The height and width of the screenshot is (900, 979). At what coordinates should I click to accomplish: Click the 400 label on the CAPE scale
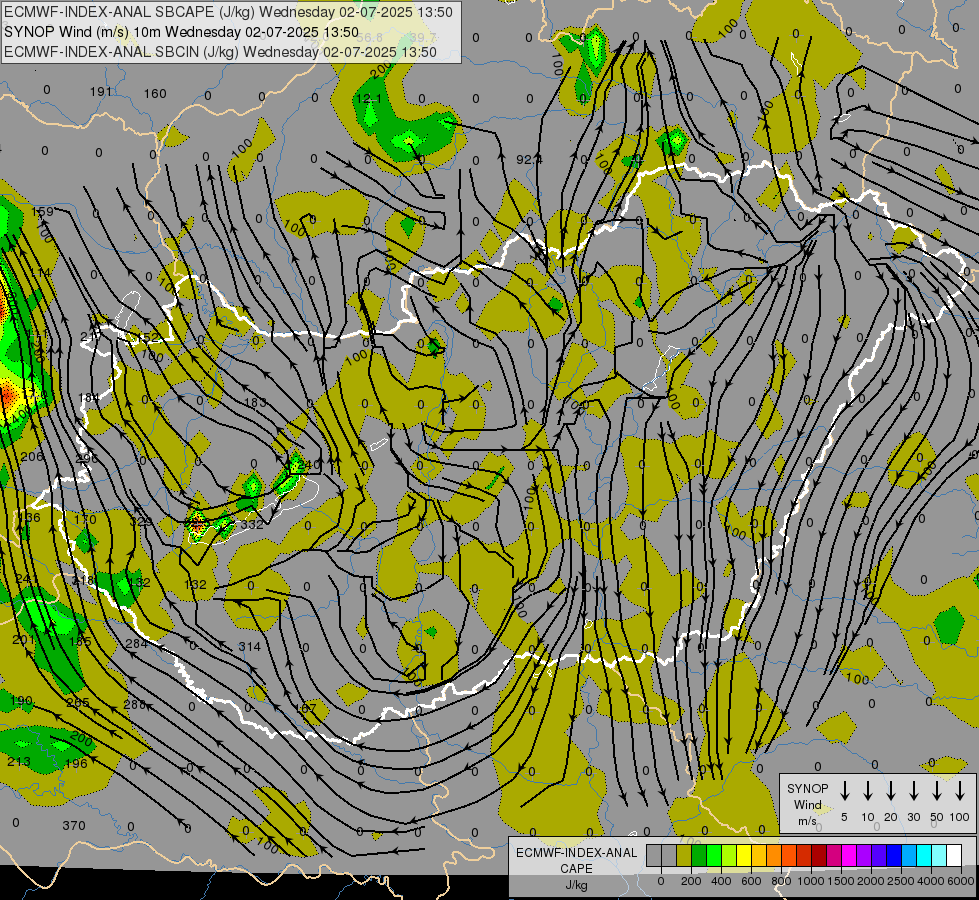[x=721, y=881]
